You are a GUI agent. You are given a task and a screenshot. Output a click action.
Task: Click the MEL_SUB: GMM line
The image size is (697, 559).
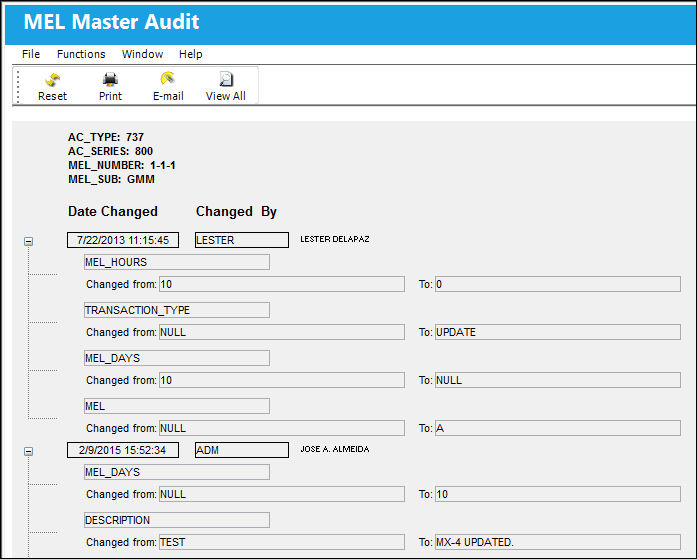pos(111,180)
